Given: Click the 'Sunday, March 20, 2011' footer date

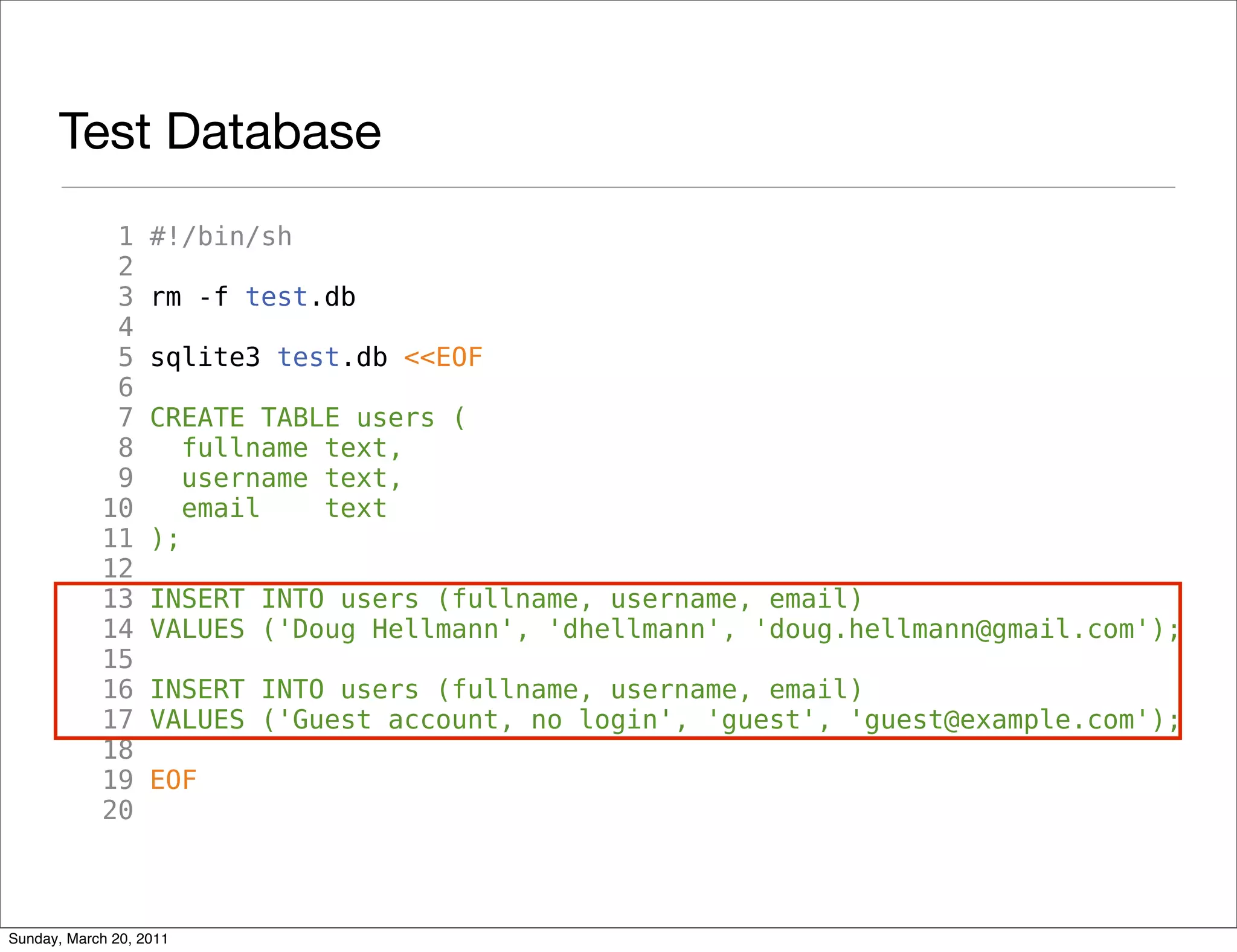Looking at the screenshot, I should pyautogui.click(x=88, y=939).
